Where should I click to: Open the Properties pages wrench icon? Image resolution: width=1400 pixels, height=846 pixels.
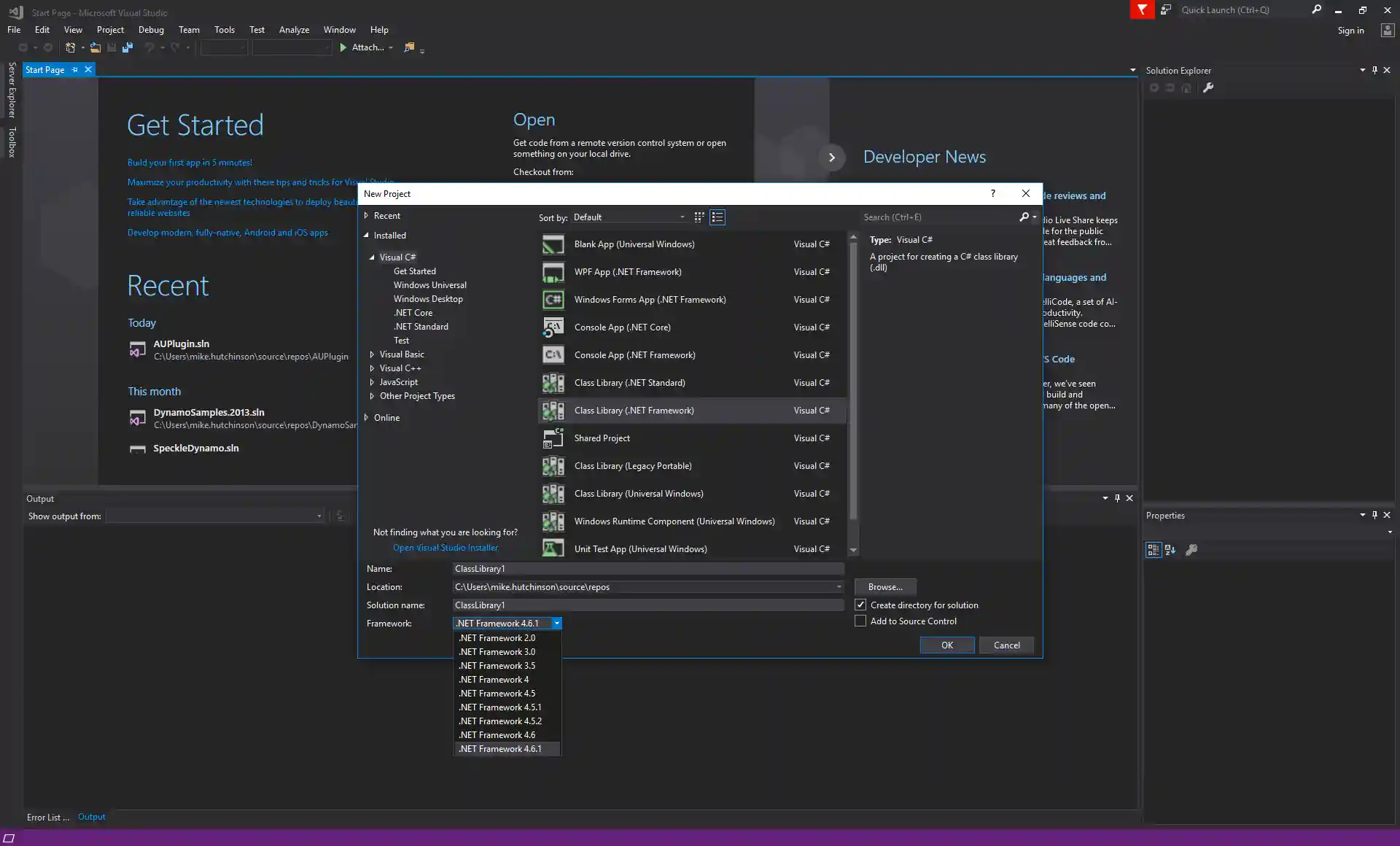[x=1192, y=550]
